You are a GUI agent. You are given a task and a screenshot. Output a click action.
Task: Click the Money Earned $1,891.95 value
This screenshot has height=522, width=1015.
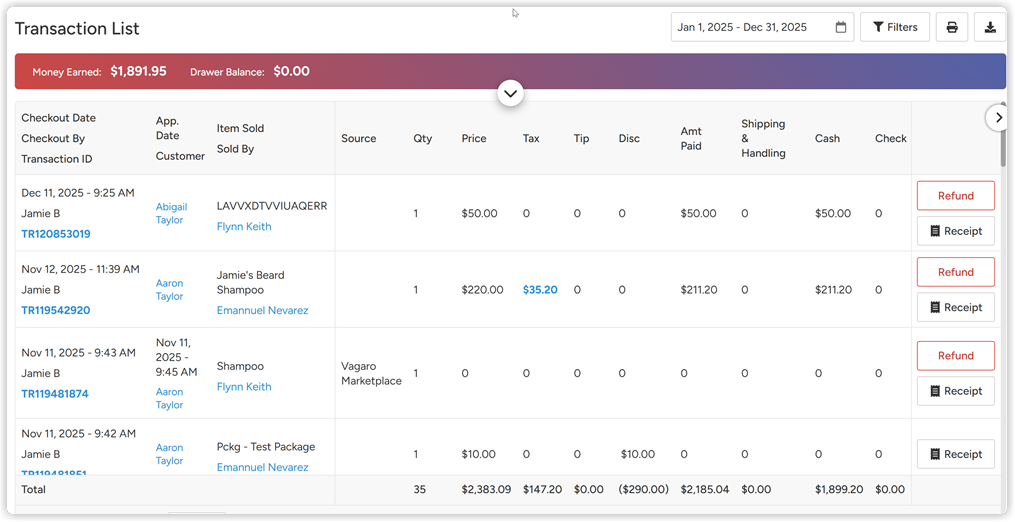coord(138,71)
